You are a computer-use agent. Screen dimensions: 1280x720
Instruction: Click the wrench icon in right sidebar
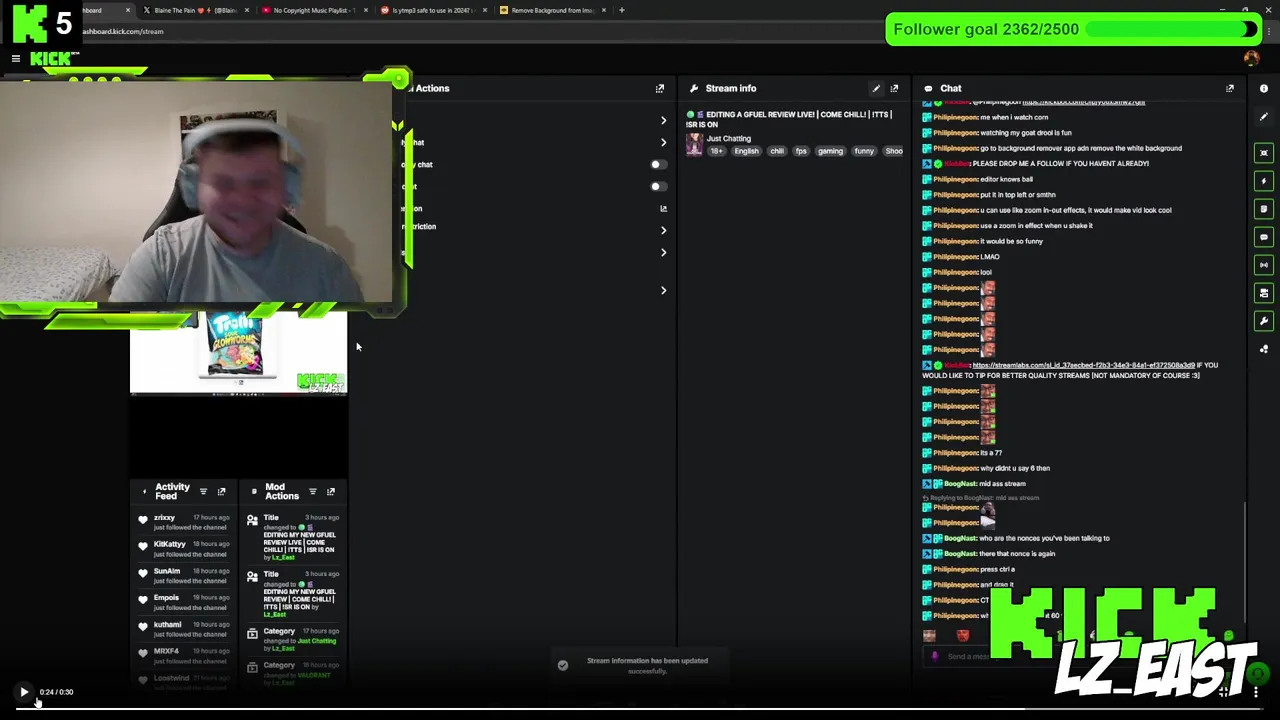coord(1264,321)
